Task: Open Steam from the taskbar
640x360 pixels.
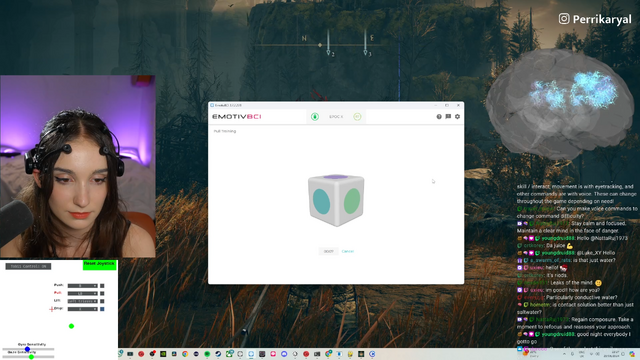Action: tap(218, 354)
